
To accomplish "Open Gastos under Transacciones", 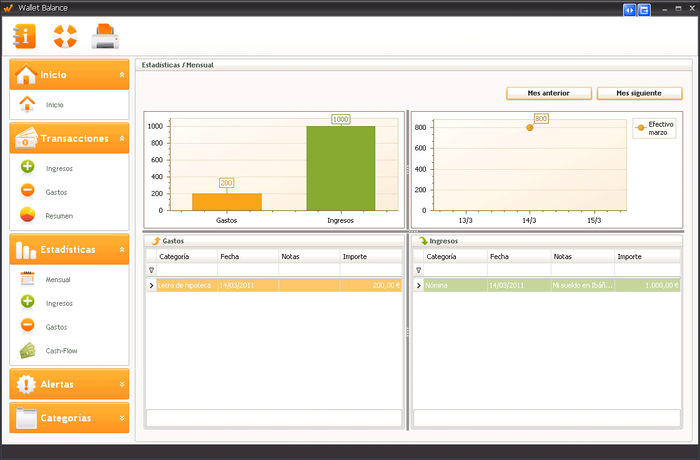I will (56, 192).
